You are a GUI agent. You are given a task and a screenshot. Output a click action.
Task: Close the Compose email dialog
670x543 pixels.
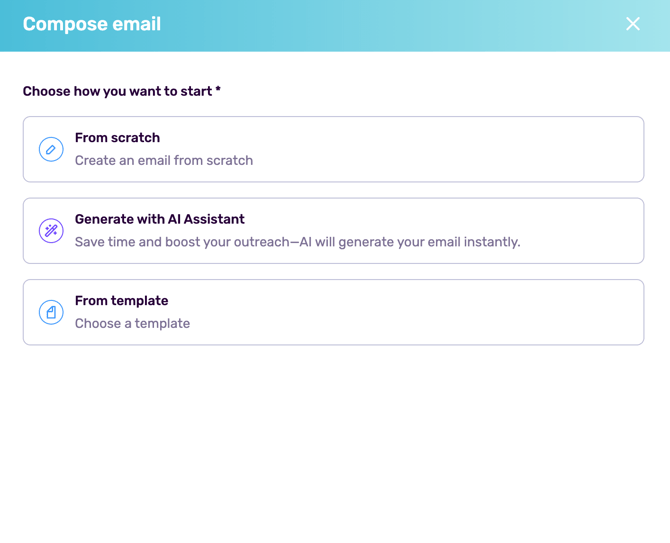coord(633,24)
